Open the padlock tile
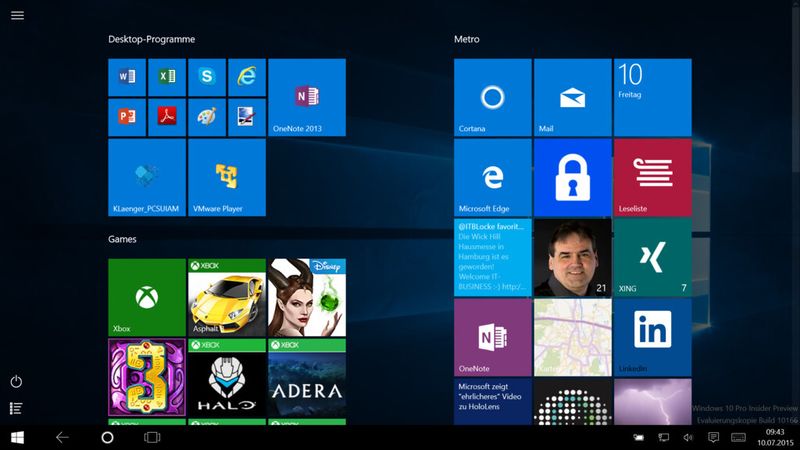 pyautogui.click(x=572, y=178)
